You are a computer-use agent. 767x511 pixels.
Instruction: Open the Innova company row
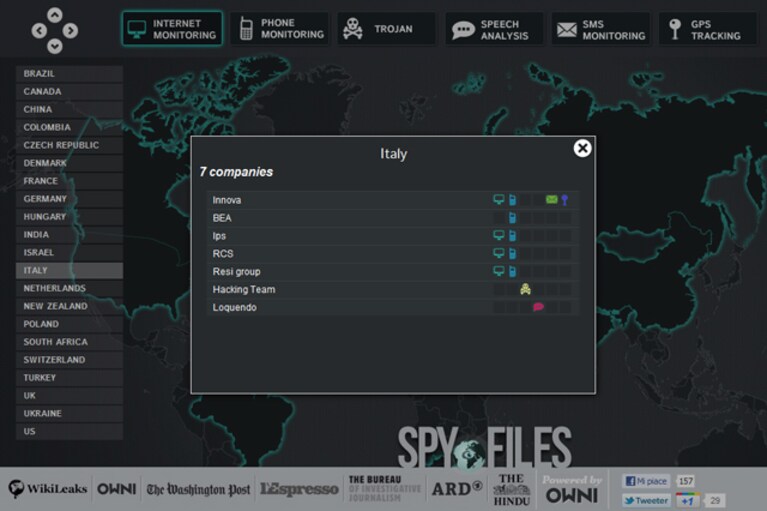392,200
